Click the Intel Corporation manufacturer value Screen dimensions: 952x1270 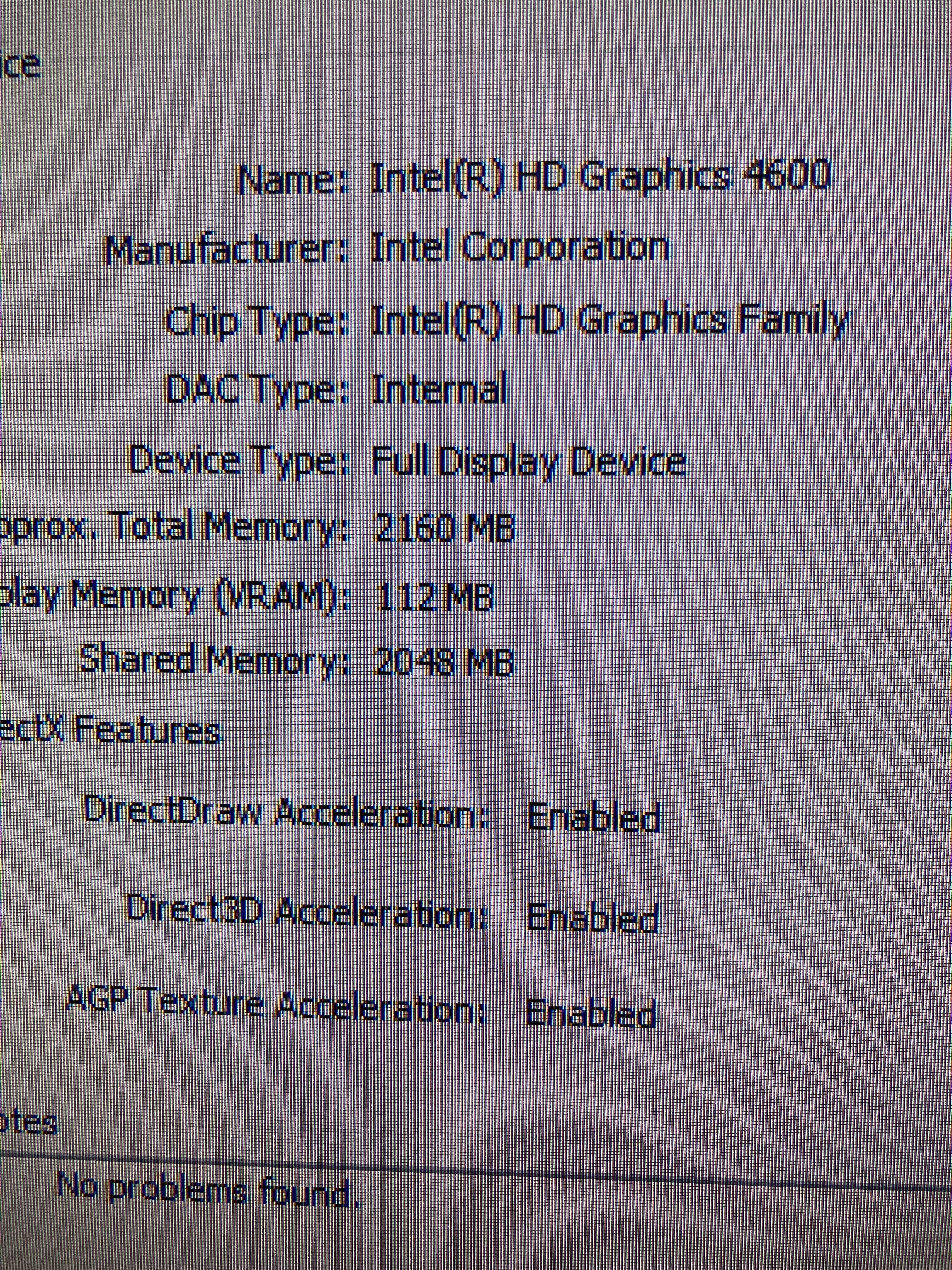[x=520, y=248]
